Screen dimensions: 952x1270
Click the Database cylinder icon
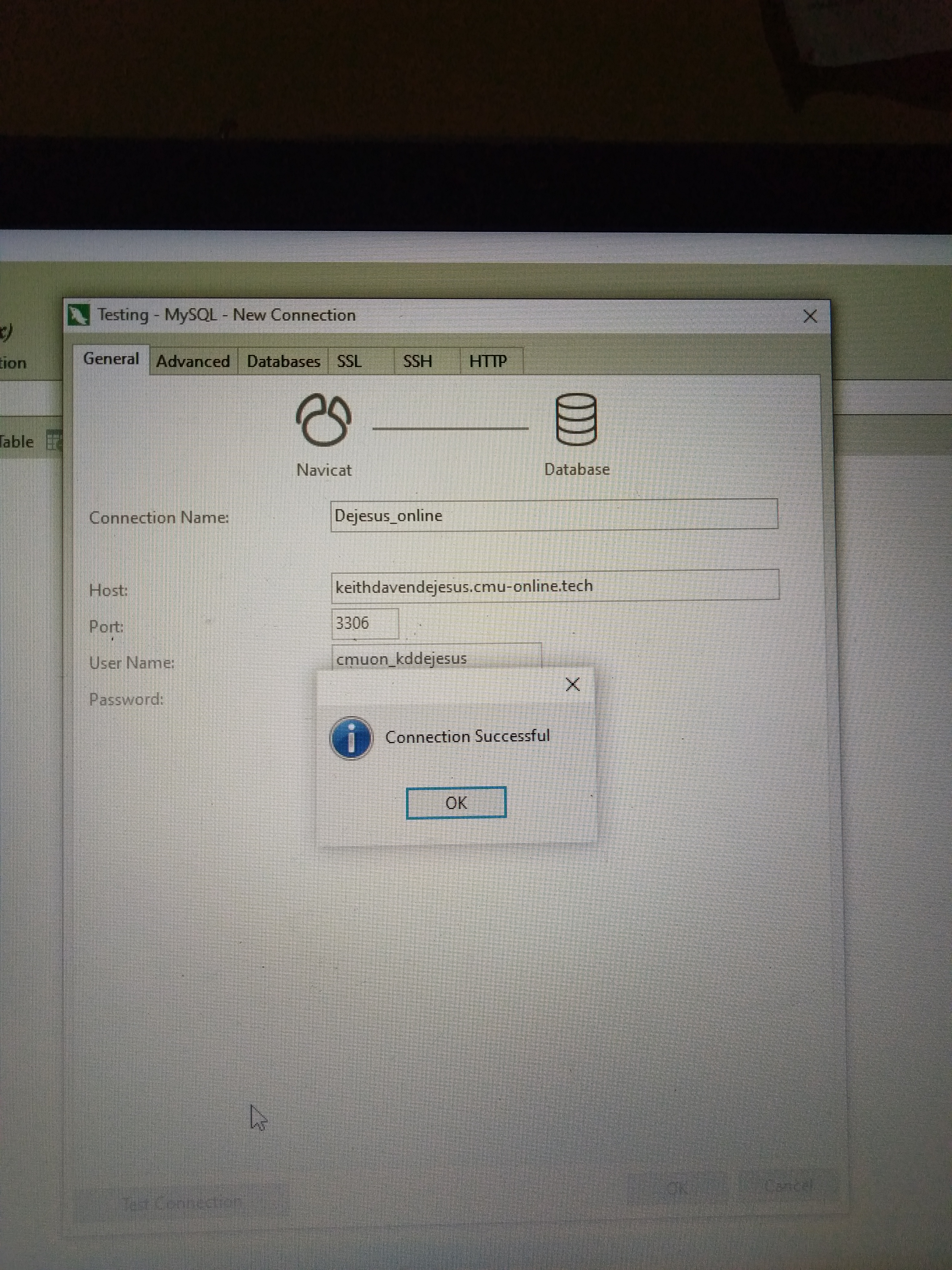[576, 420]
